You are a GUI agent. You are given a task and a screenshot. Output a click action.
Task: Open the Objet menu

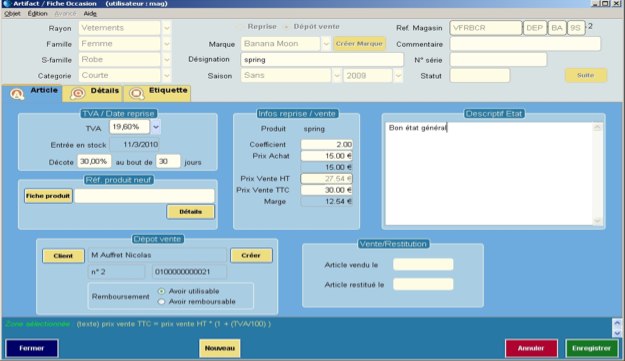point(12,14)
